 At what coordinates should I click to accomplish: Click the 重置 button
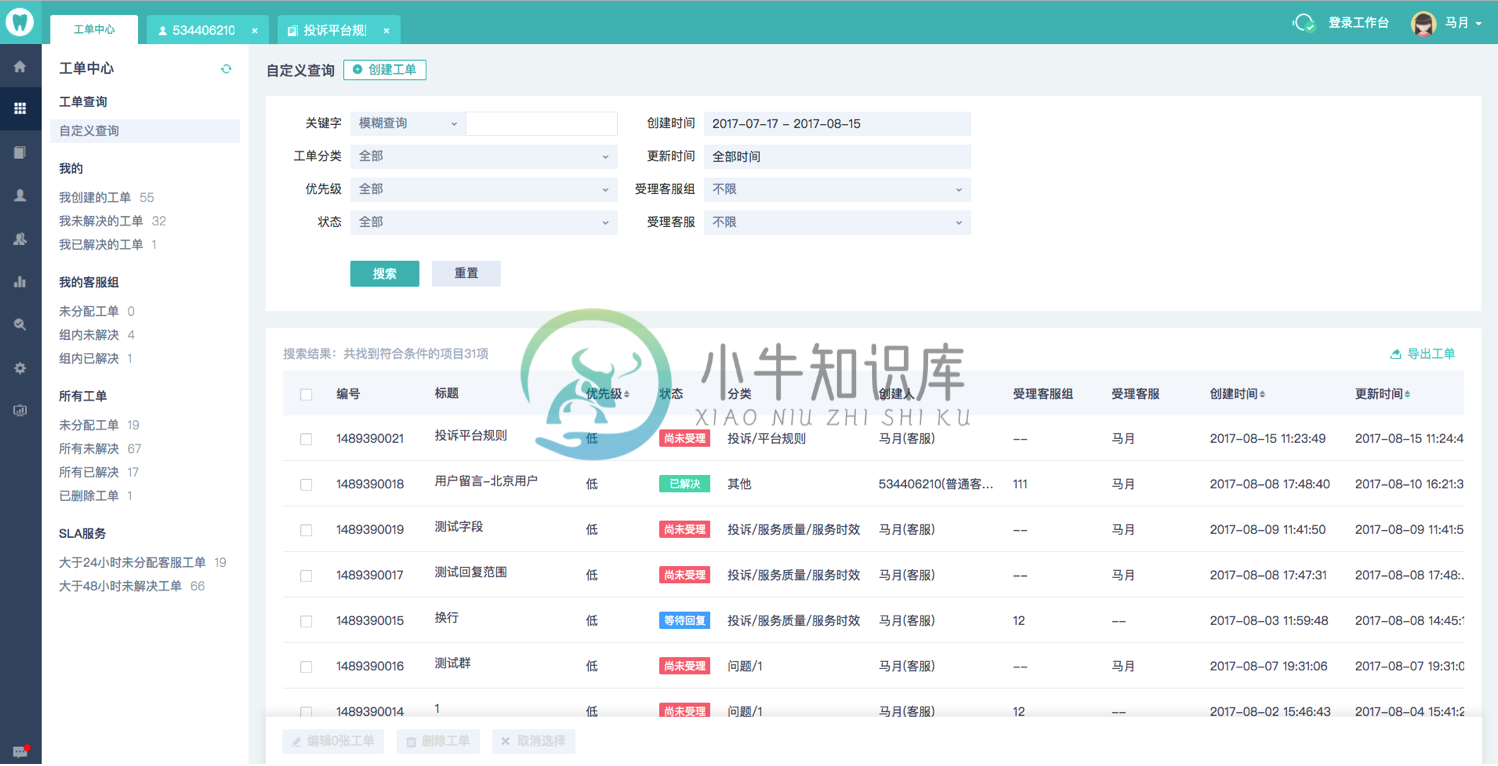pyautogui.click(x=466, y=274)
